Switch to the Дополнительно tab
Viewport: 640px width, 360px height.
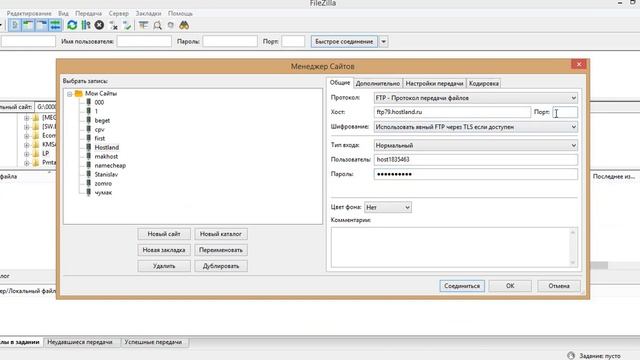click(x=378, y=83)
